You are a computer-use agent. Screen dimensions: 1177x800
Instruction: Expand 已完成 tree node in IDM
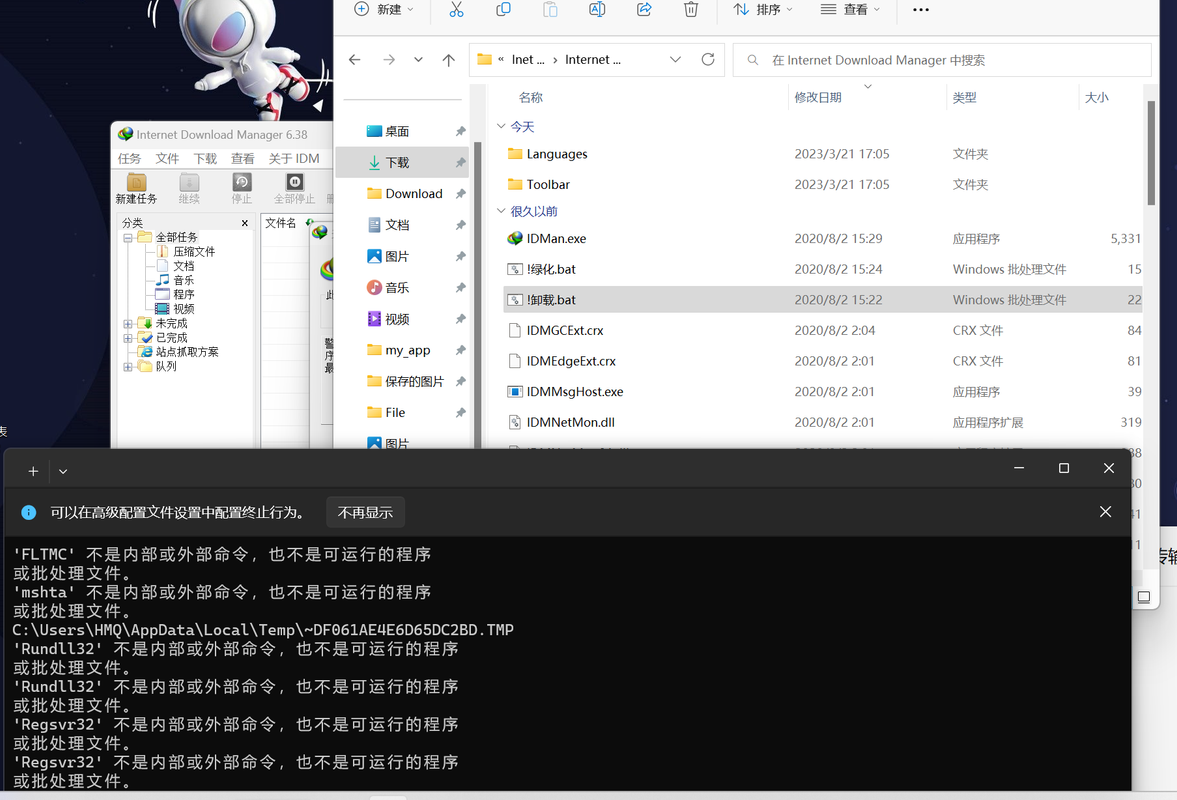pyautogui.click(x=128, y=338)
